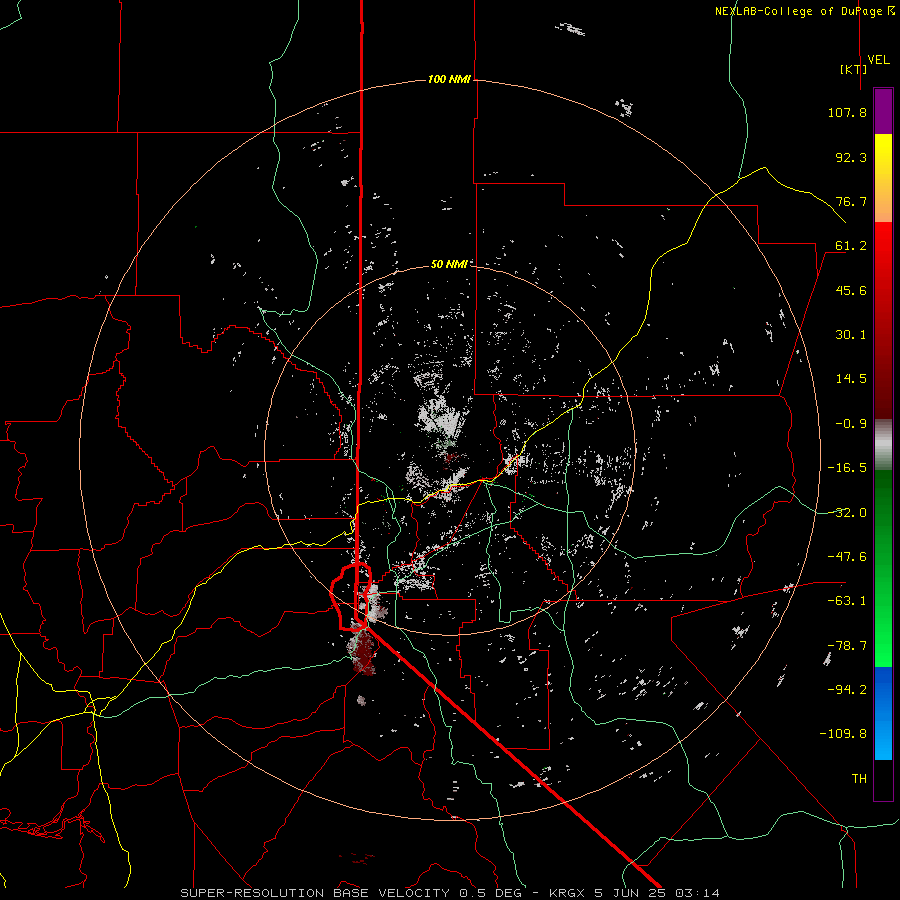Click the 92.3 scale value
The image size is (900, 900).
(851, 158)
